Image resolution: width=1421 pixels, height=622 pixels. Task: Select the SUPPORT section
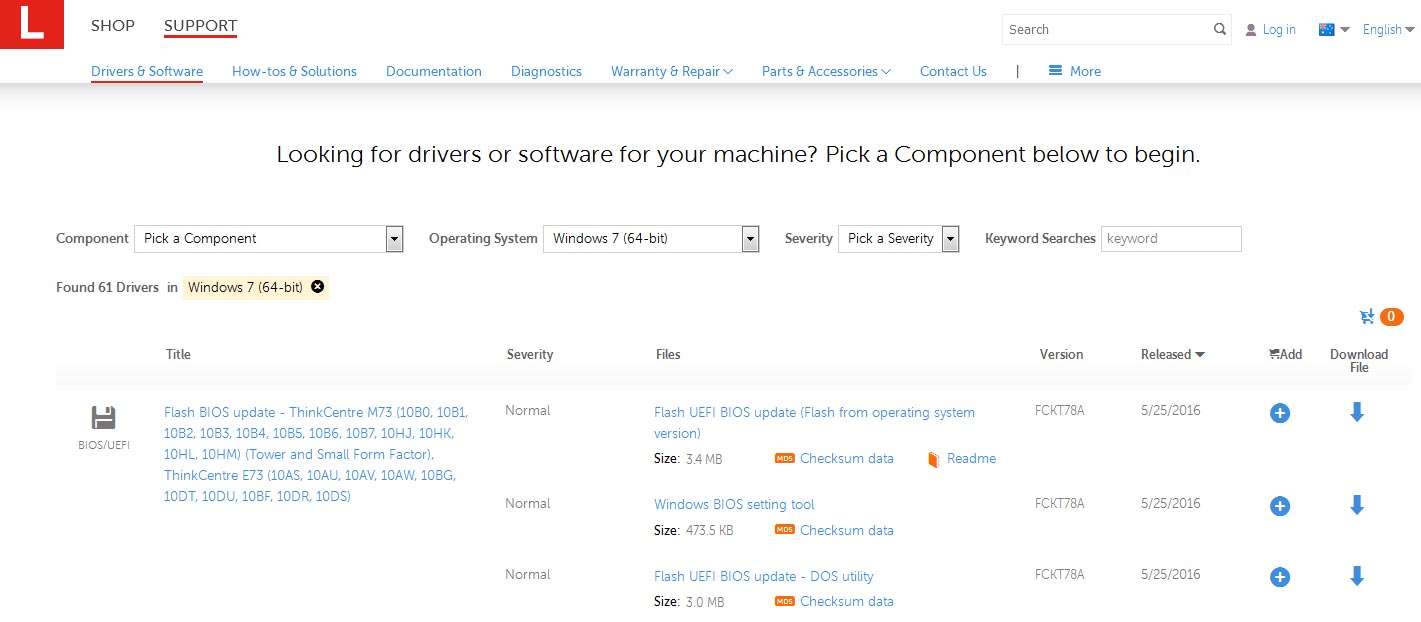(201, 26)
